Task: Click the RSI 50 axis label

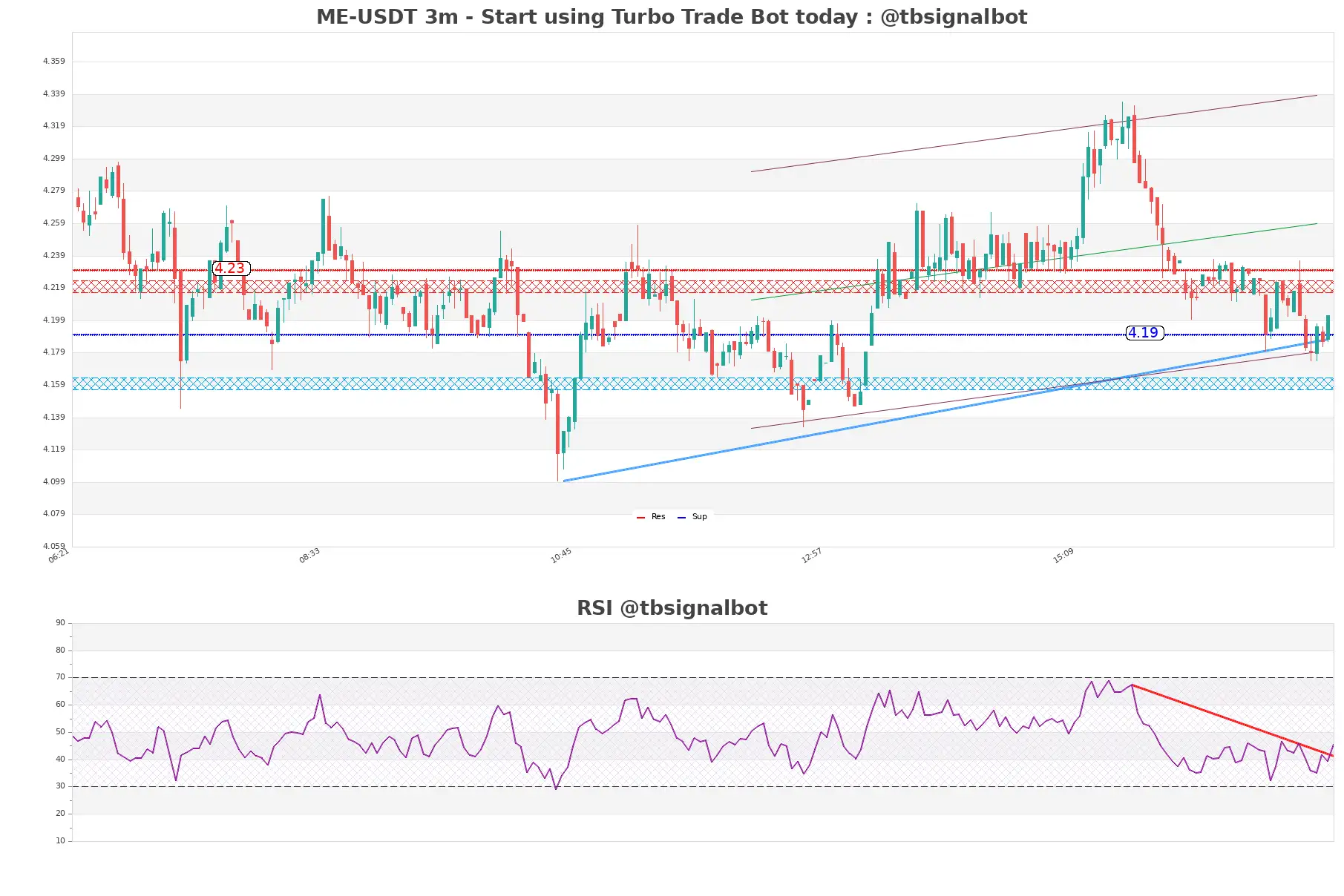Action: click(x=60, y=731)
